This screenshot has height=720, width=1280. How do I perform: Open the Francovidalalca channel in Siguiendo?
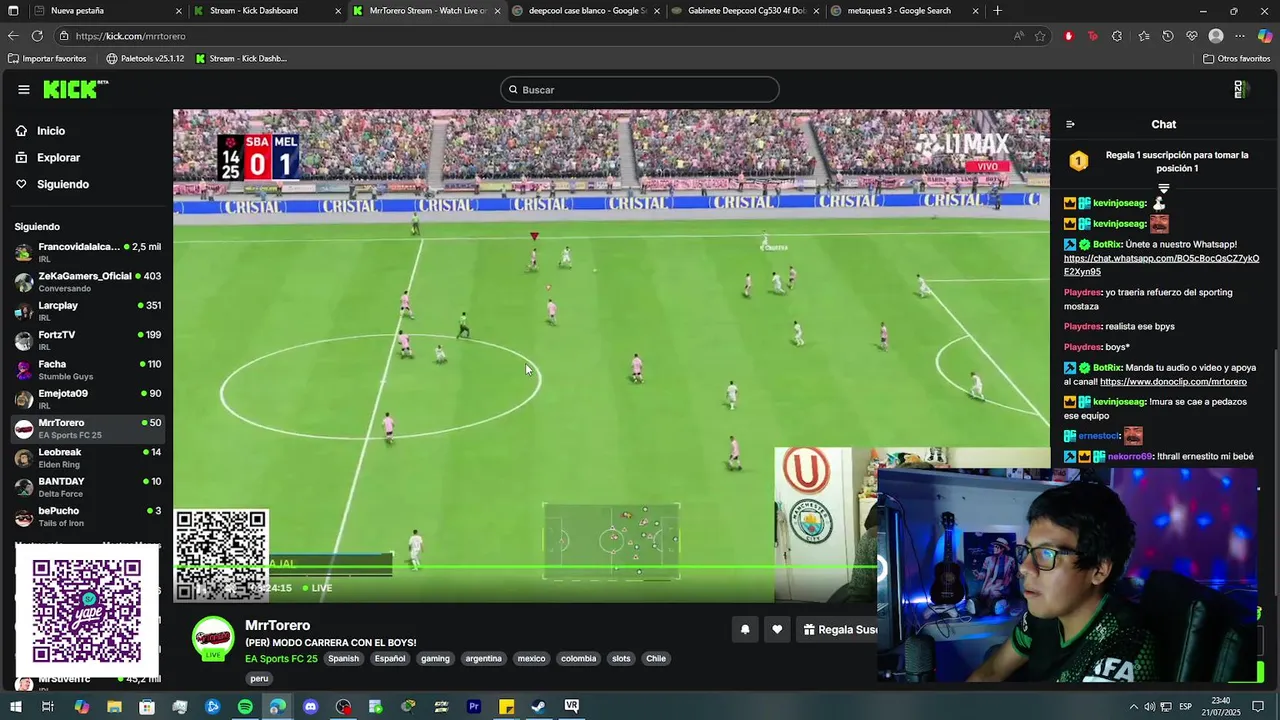pyautogui.click(x=88, y=252)
